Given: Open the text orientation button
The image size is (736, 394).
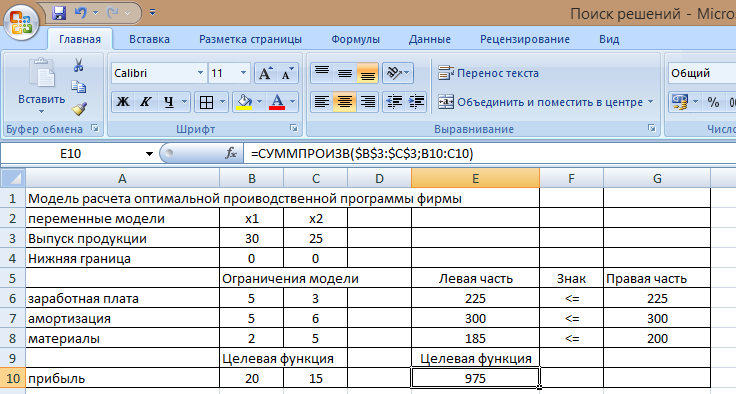Looking at the screenshot, I should [x=398, y=73].
